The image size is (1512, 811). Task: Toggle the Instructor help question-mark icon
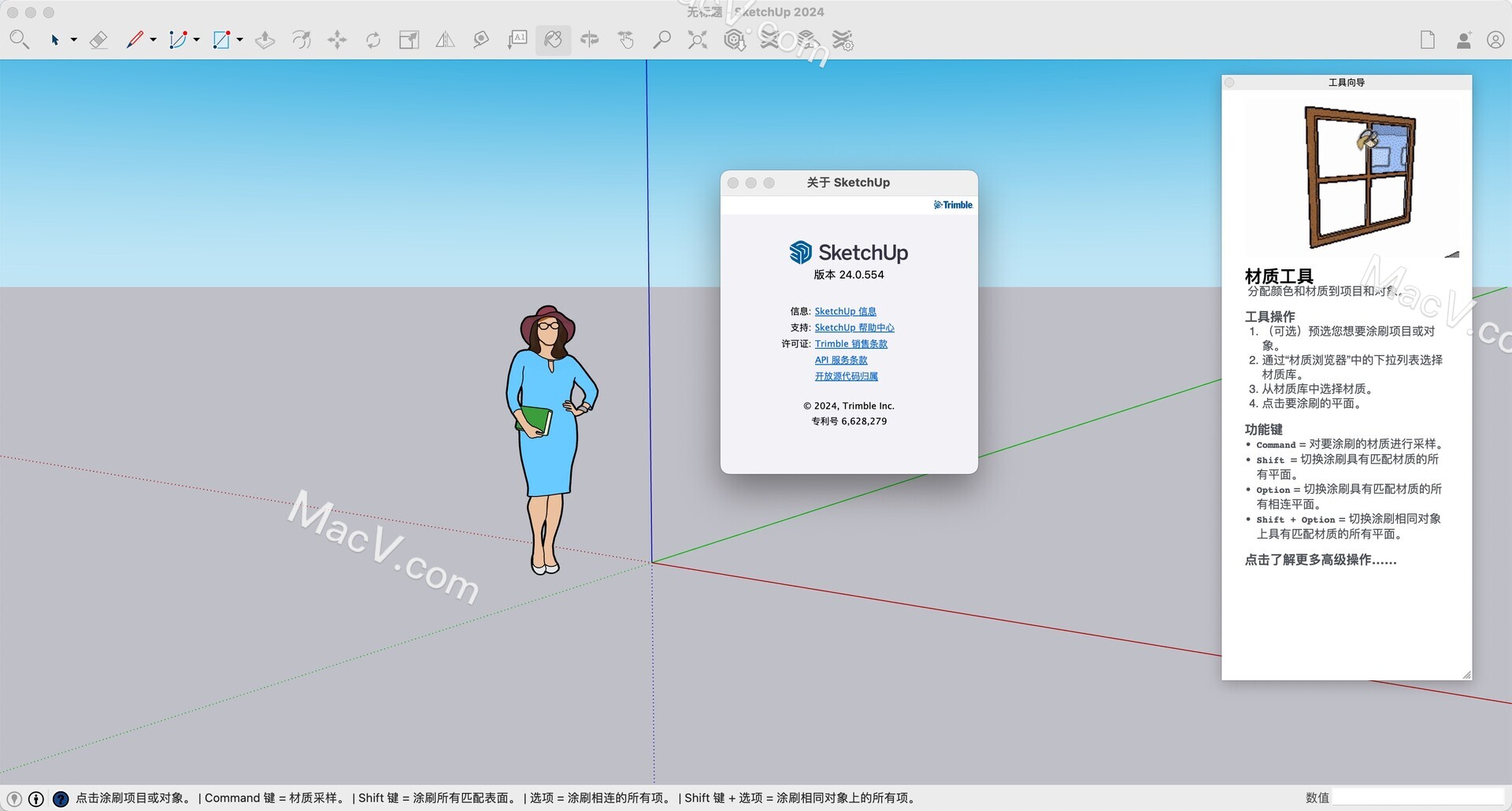tap(61, 798)
